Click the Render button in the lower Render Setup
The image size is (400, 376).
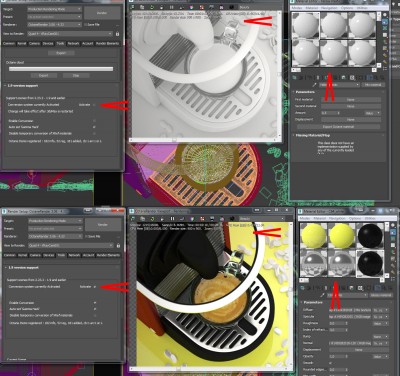pyautogui.click(x=103, y=225)
